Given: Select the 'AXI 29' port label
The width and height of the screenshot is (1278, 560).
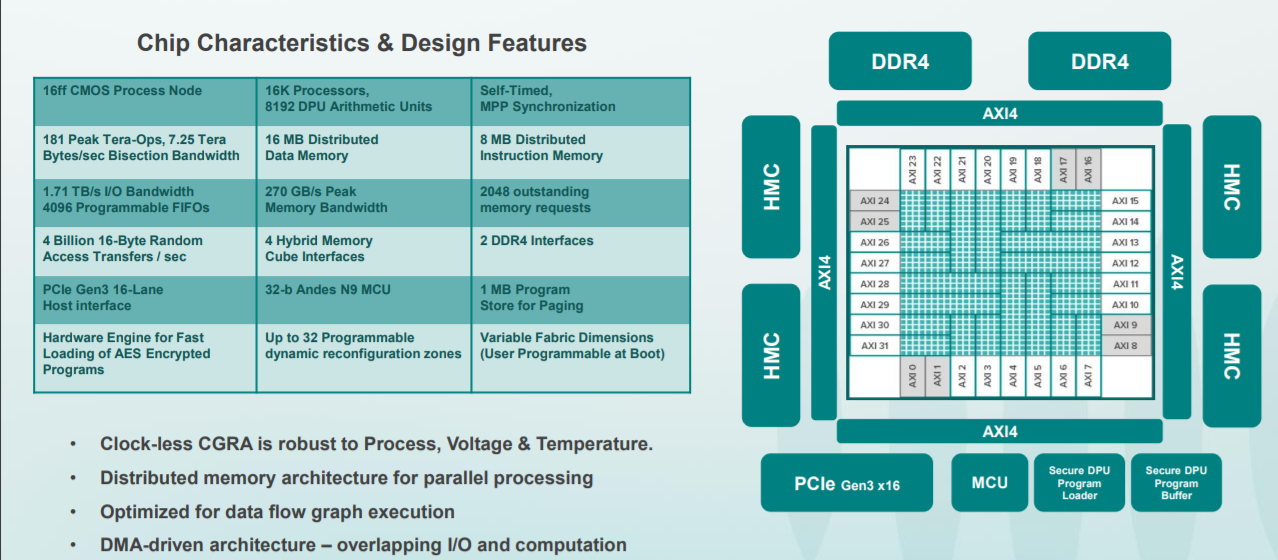Looking at the screenshot, I should (874, 304).
